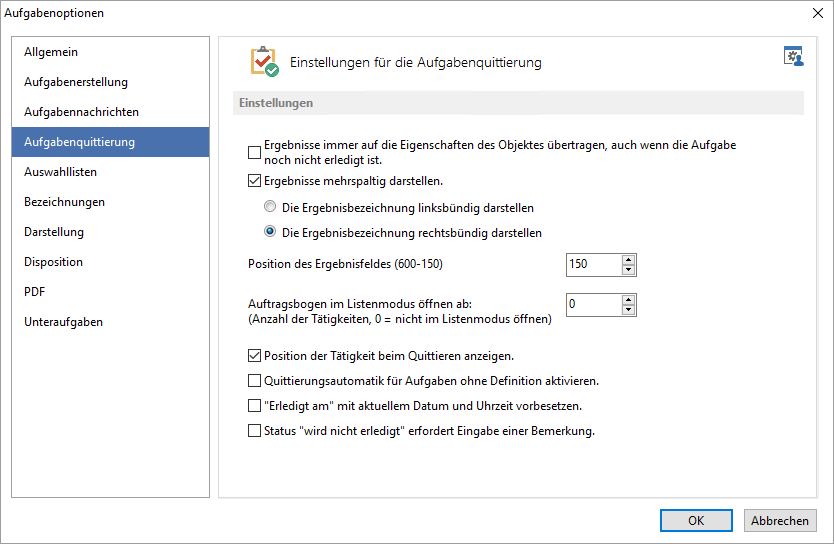
Task: Open the Bezeichnungen options
Action: pos(111,202)
